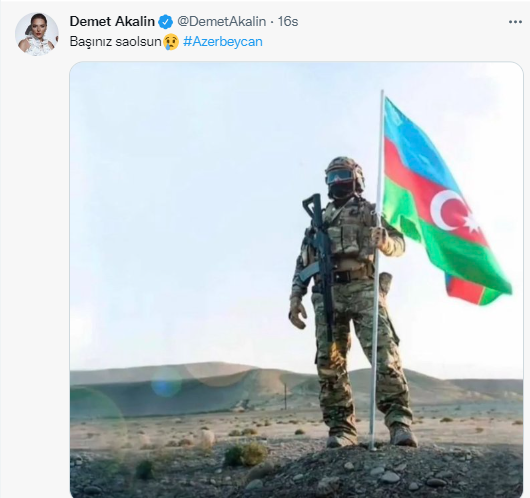This screenshot has width=530, height=498.
Task: Click the soldier's helmet and goggles
Action: [344, 176]
